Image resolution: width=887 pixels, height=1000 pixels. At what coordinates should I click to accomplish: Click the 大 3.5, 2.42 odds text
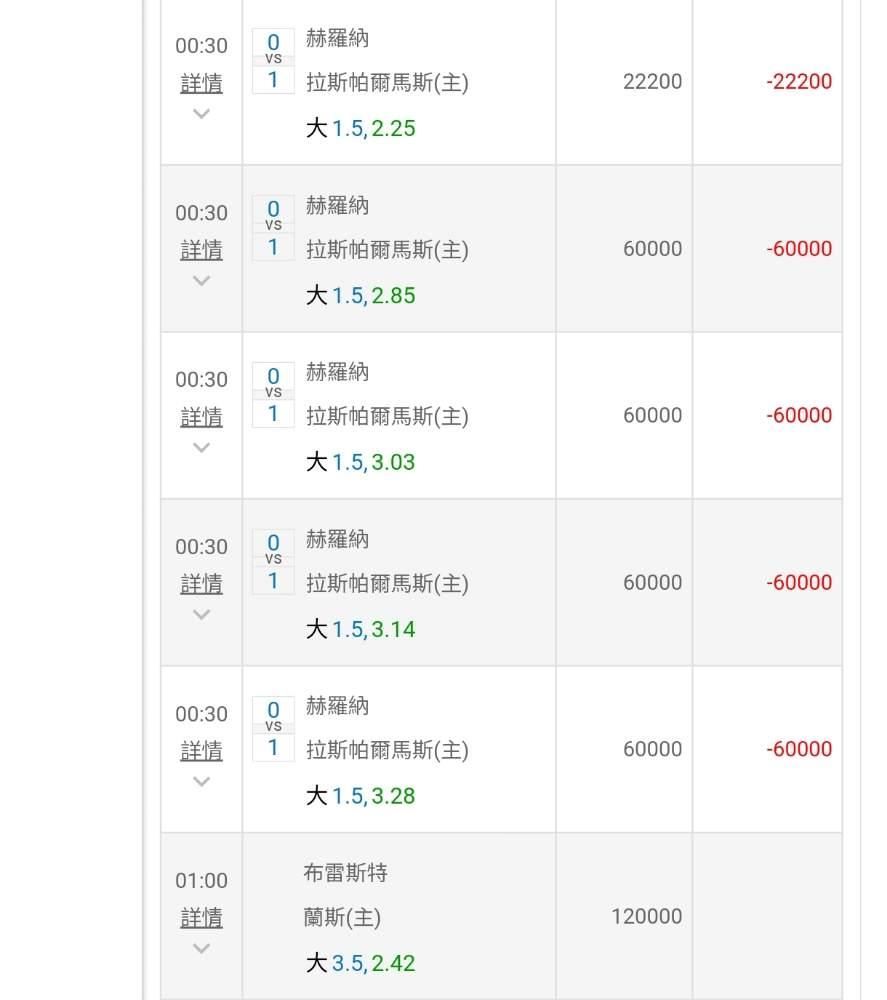[x=360, y=964]
